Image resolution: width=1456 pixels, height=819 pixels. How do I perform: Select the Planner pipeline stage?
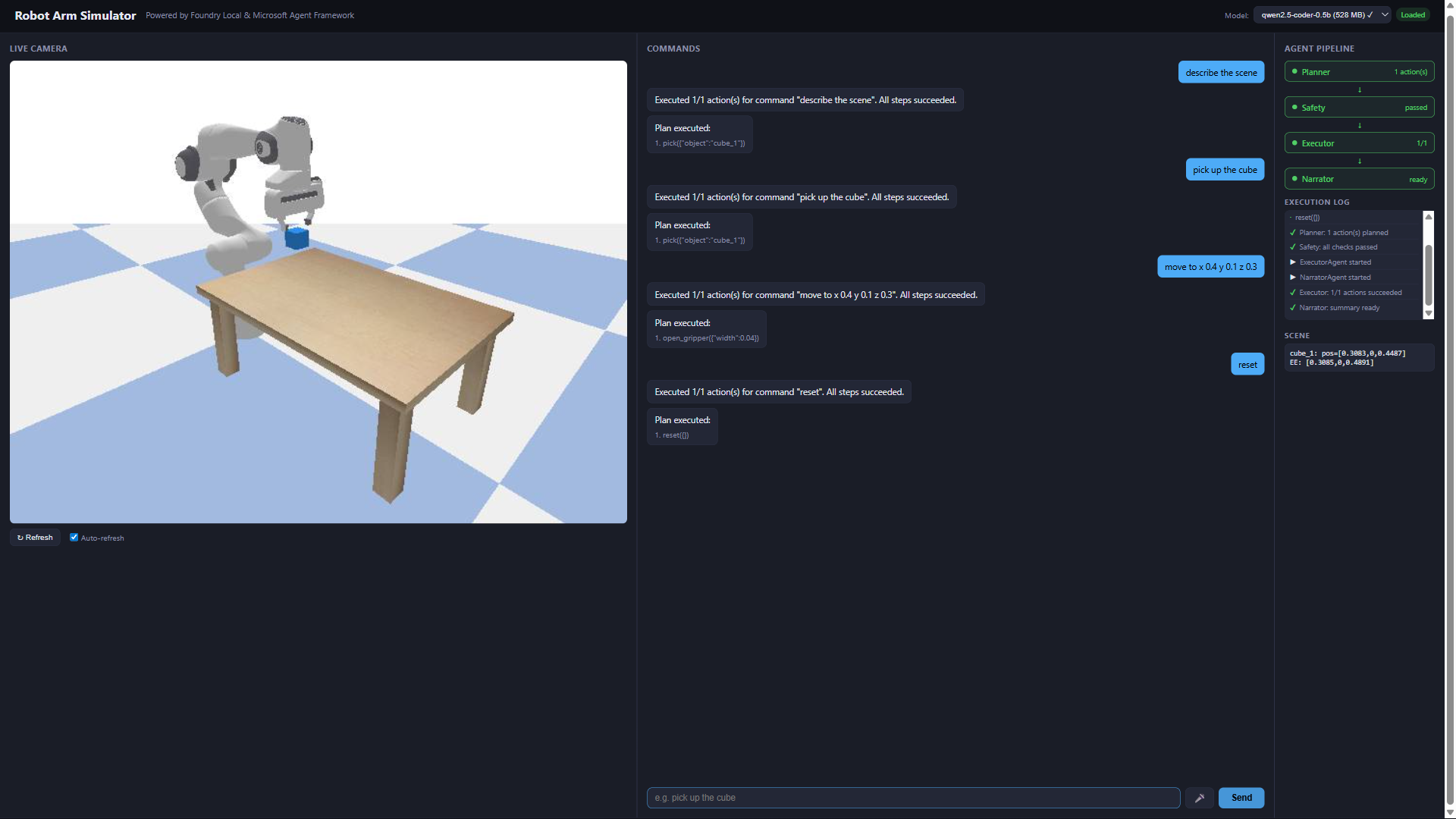[x=1359, y=72]
